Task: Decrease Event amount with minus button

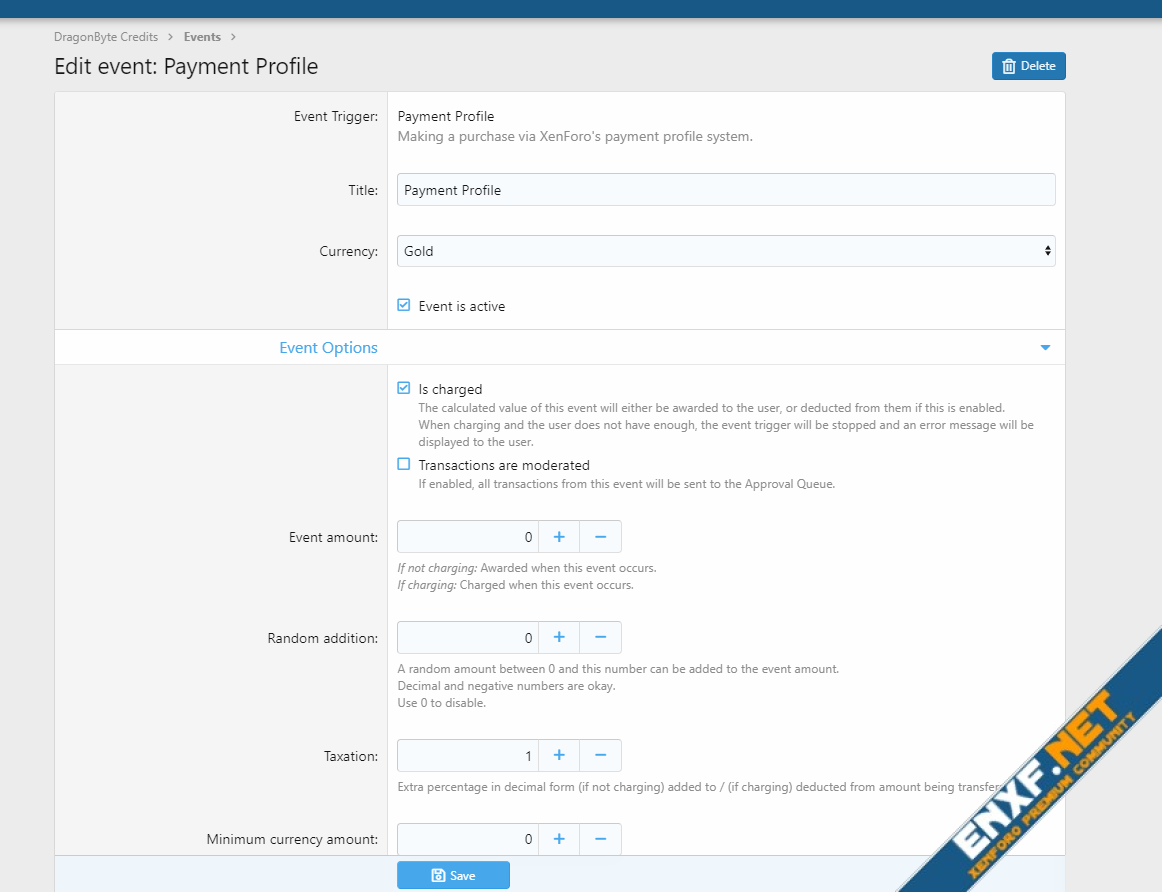Action: point(600,537)
